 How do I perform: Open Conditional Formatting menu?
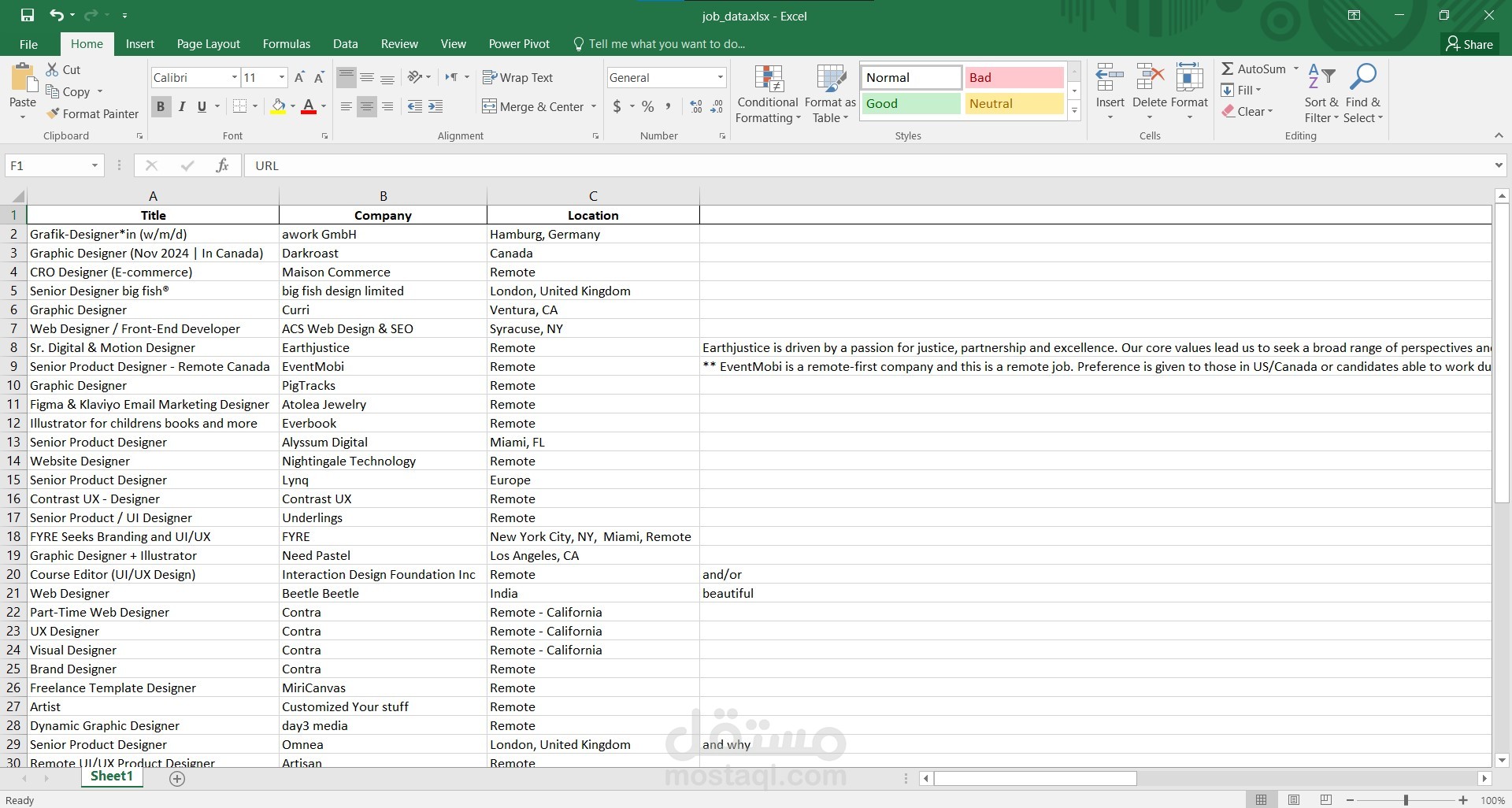(768, 94)
